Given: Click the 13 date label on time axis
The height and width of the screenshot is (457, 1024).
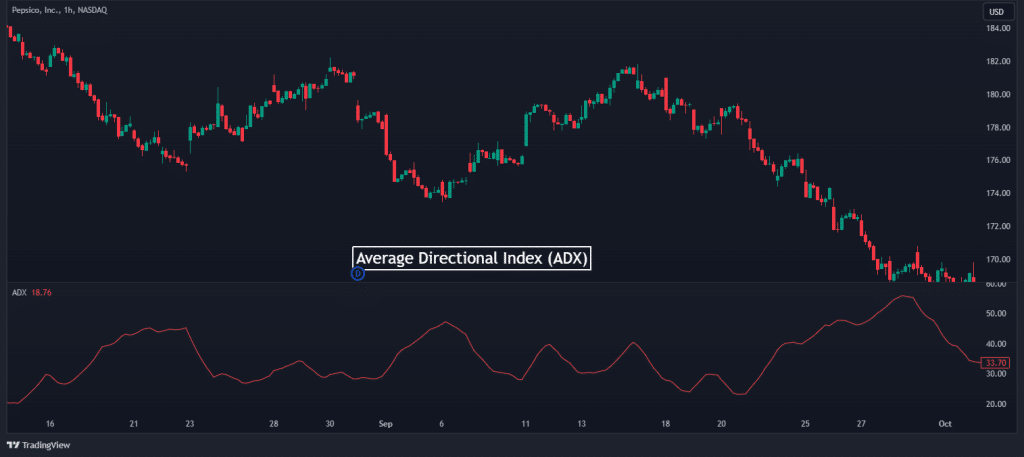Looking at the screenshot, I should pyautogui.click(x=581, y=424).
